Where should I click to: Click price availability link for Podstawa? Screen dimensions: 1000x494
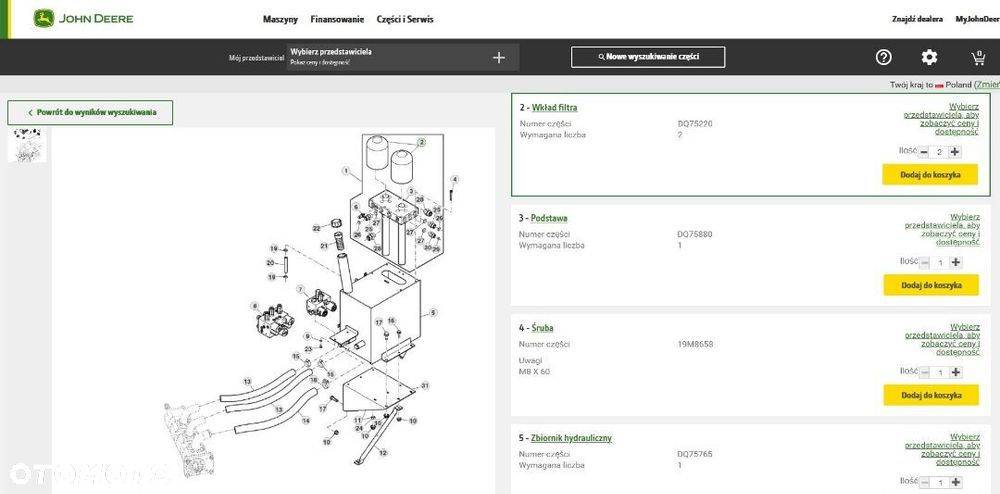click(942, 229)
